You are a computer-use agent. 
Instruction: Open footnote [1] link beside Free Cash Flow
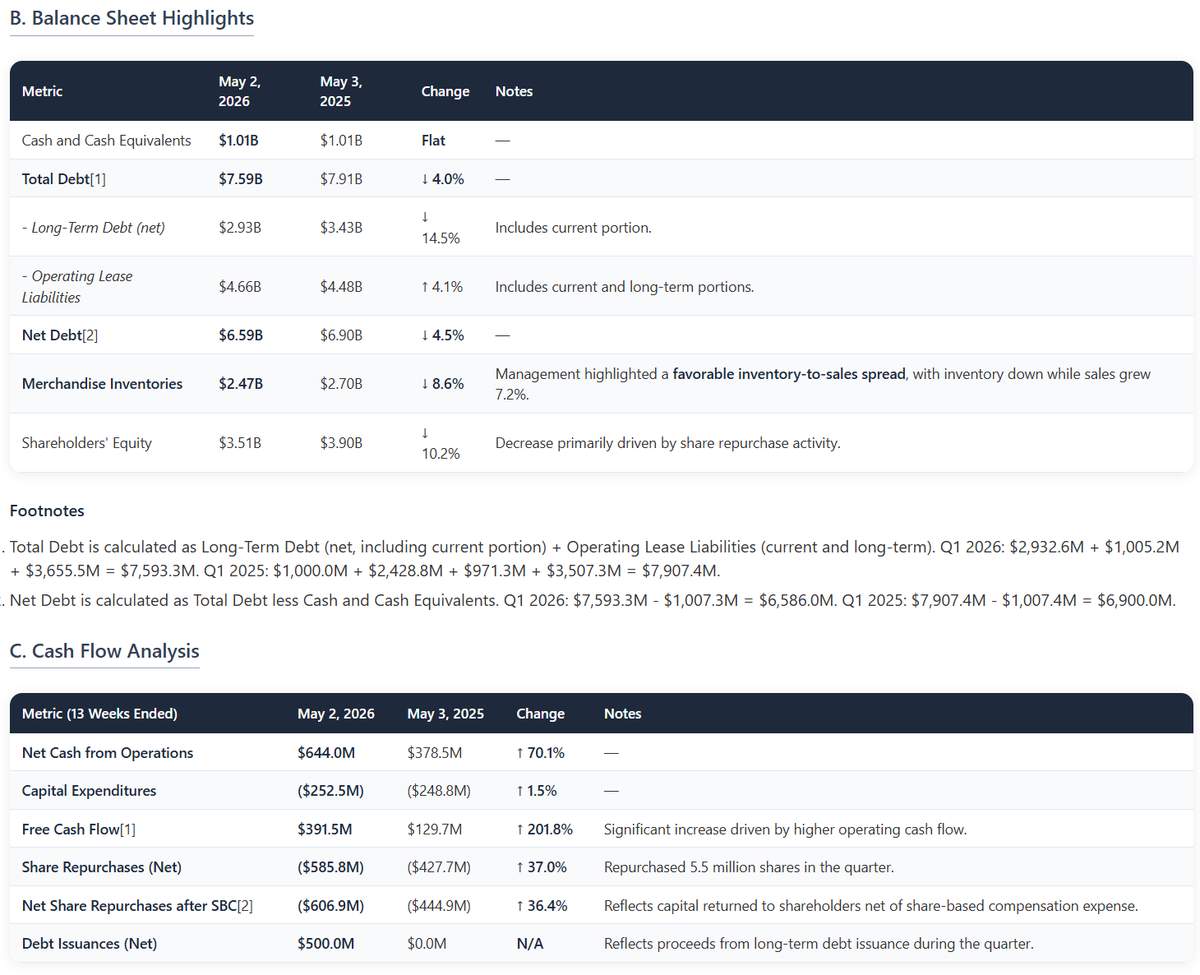pyautogui.click(x=126, y=829)
